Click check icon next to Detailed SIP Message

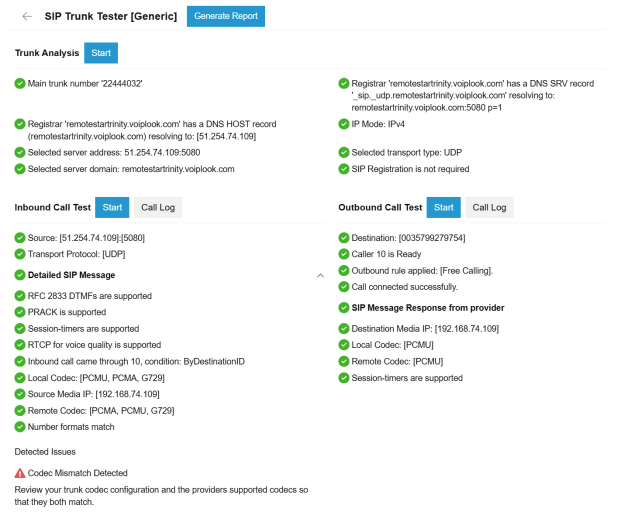20,275
